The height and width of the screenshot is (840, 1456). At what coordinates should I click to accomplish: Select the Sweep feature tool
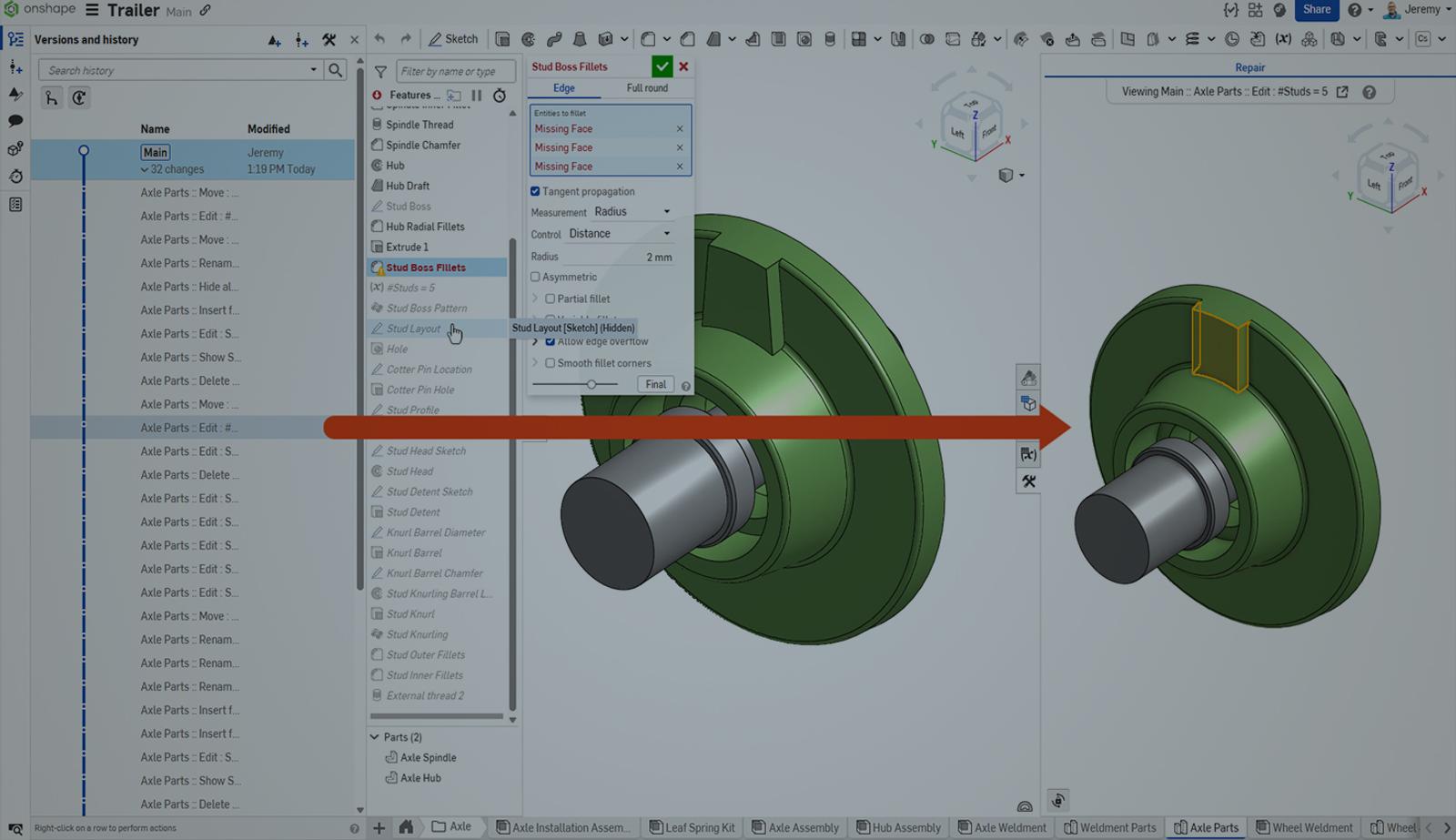tap(553, 39)
